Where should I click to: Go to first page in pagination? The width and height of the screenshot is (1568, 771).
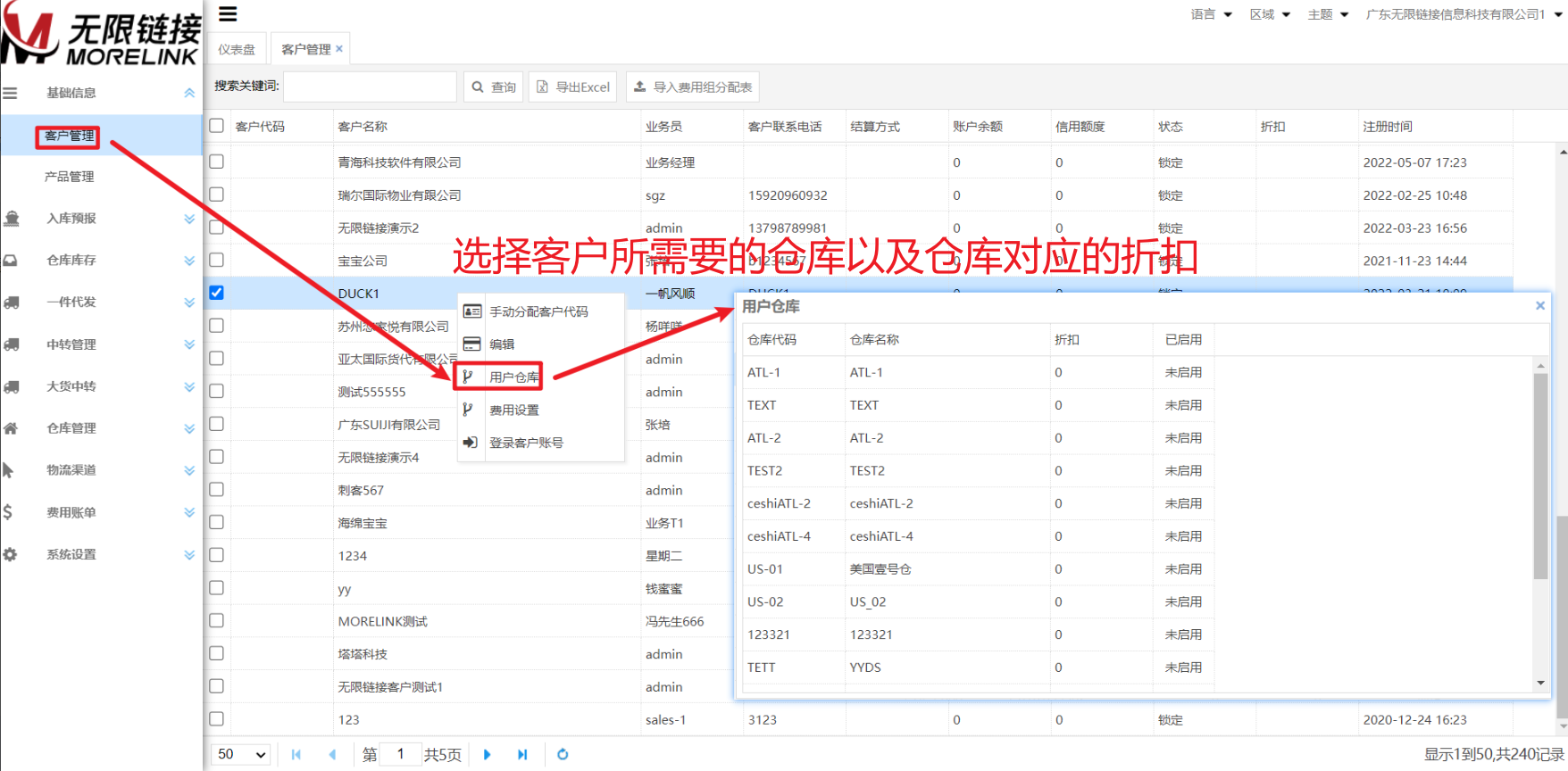[296, 754]
